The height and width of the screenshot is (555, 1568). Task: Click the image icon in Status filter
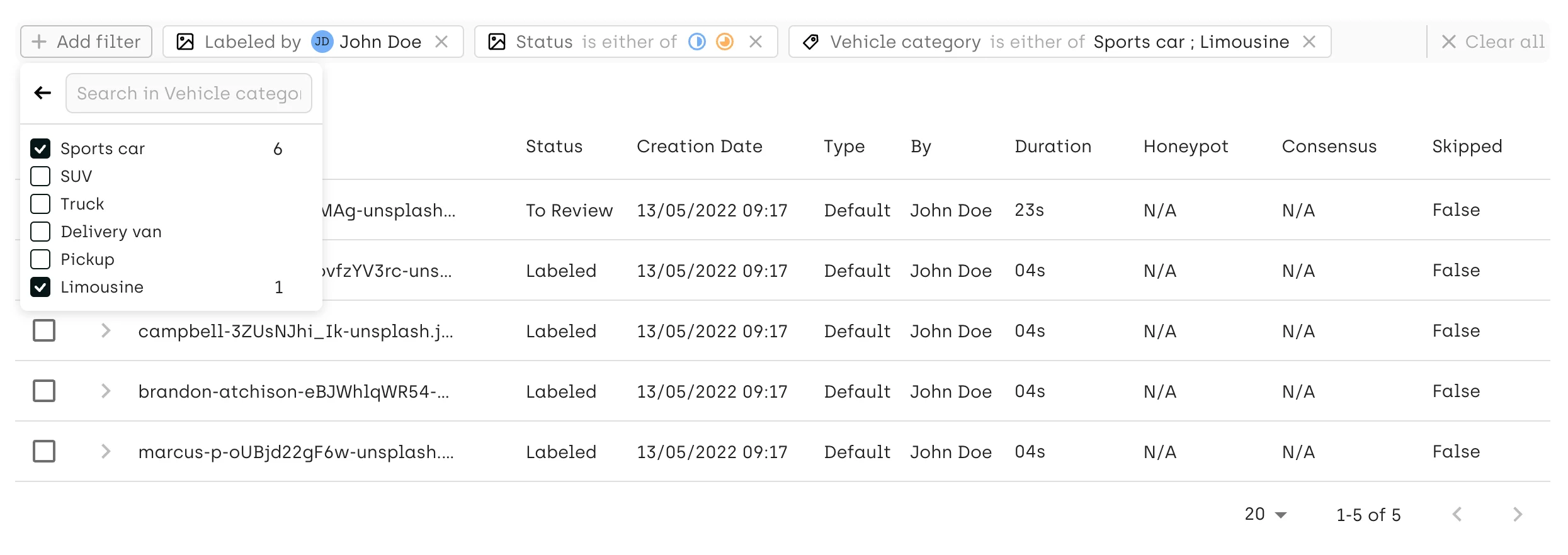(497, 42)
